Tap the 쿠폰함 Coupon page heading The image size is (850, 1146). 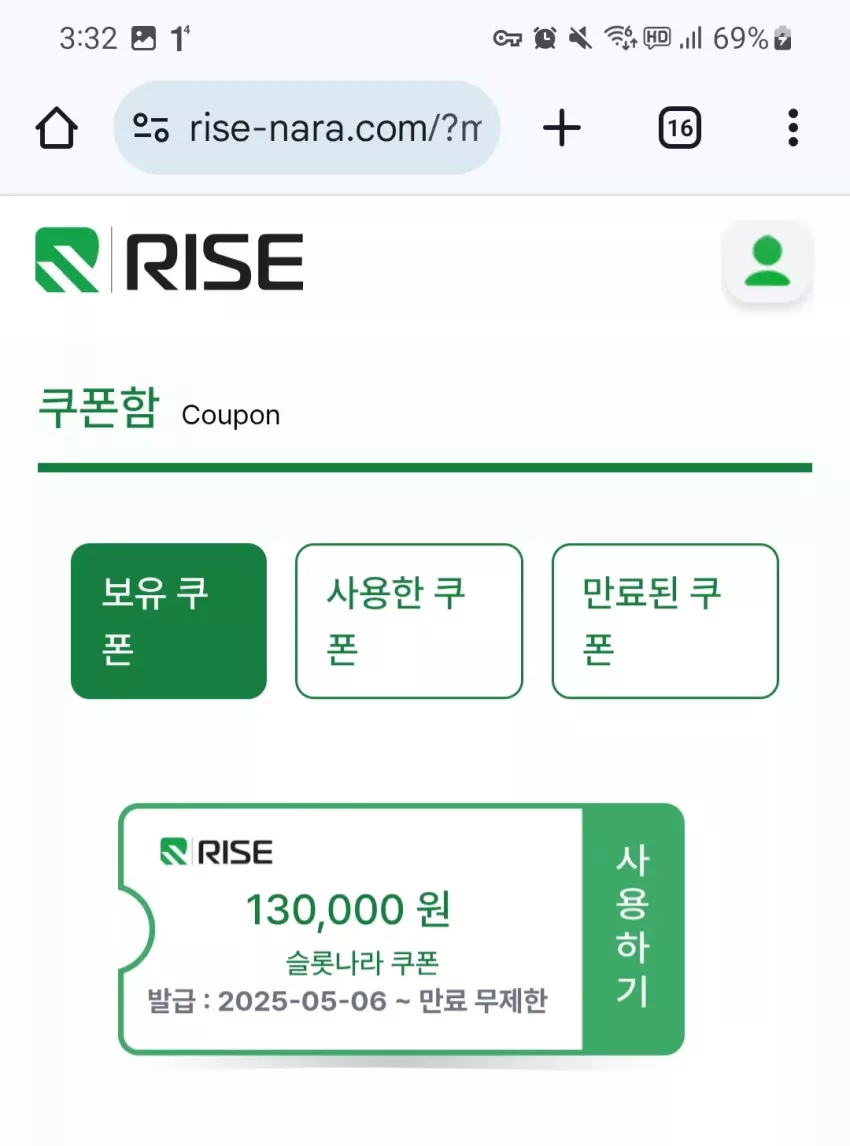159,409
